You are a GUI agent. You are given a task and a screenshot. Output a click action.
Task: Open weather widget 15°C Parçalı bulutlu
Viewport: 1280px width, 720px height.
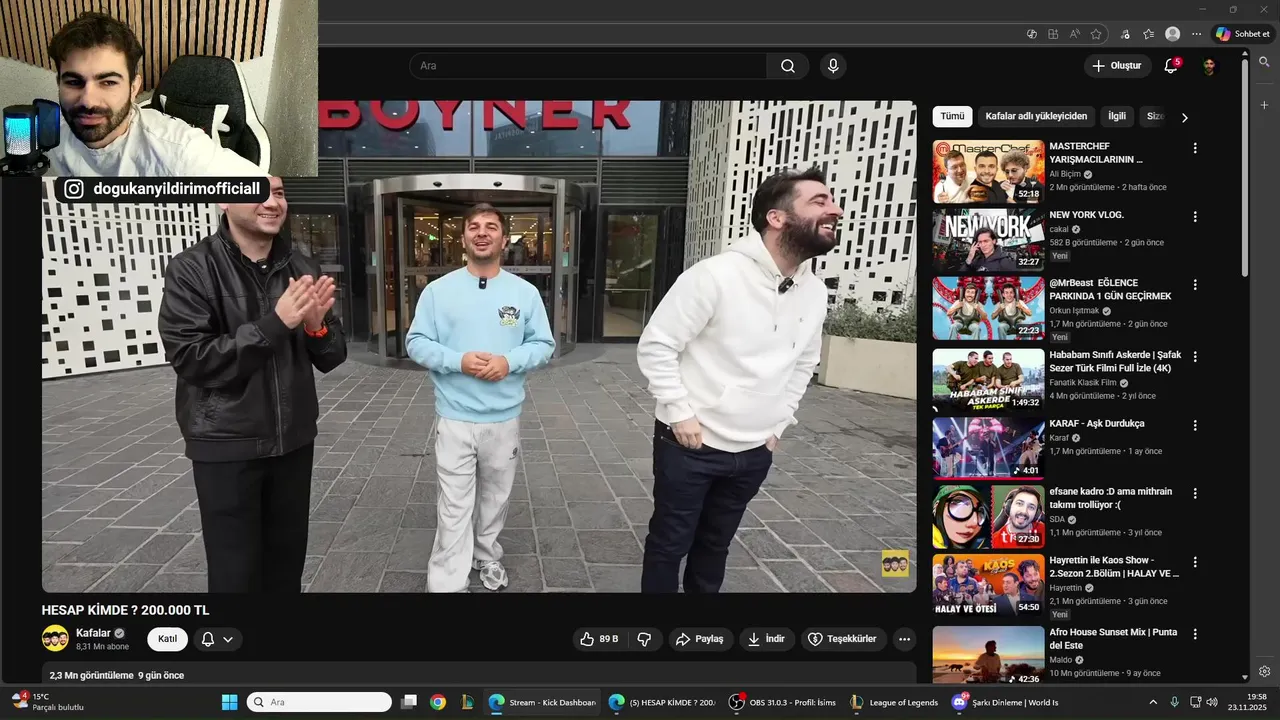click(48, 702)
